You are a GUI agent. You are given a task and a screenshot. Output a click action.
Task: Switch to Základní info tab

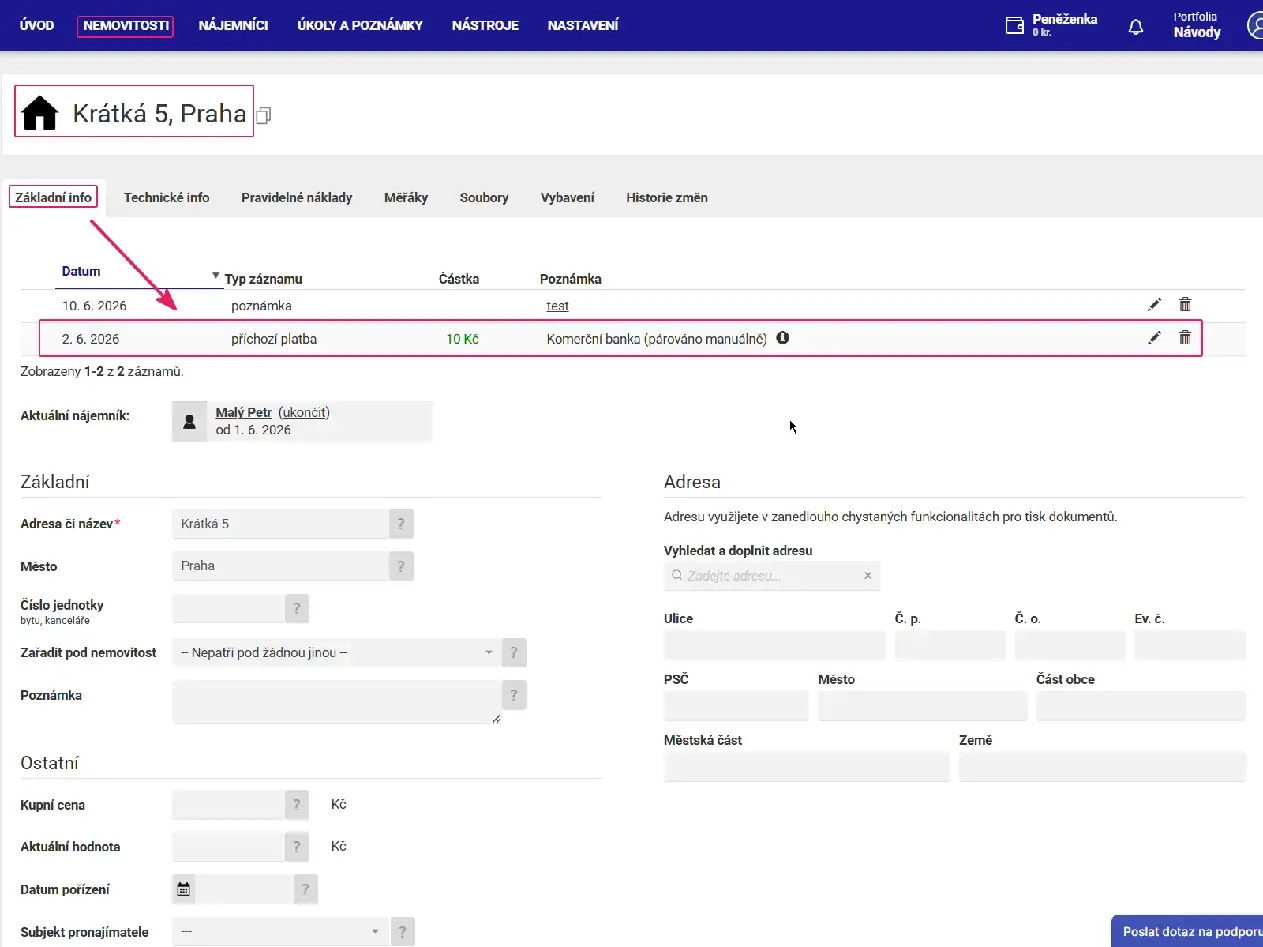tap(54, 197)
